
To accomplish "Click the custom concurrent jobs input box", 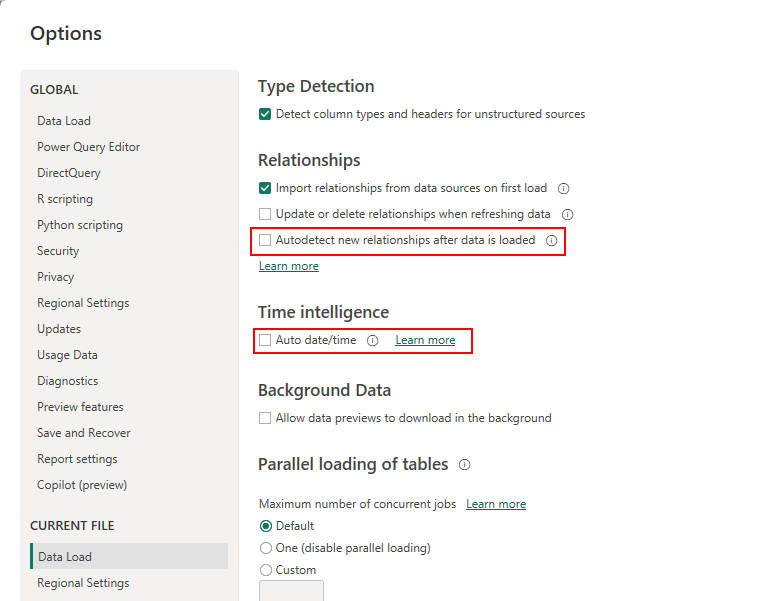I will click(x=291, y=591).
